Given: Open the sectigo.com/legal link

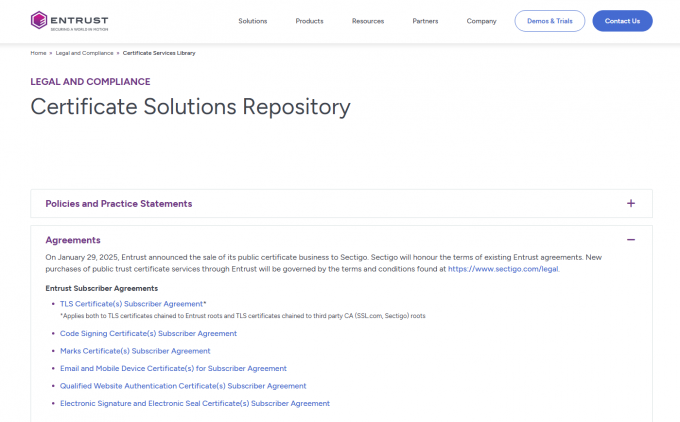Looking at the screenshot, I should tap(503, 269).
